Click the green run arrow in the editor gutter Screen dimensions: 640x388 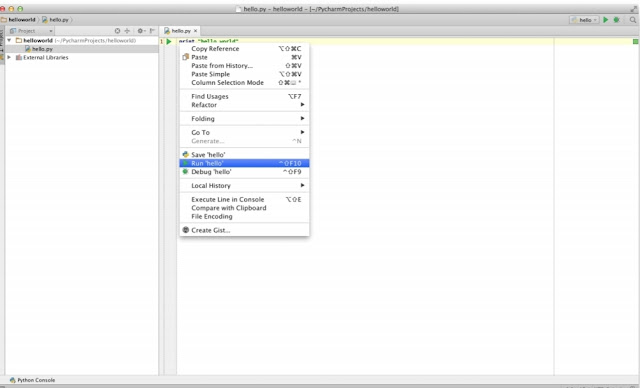pyautogui.click(x=169, y=41)
